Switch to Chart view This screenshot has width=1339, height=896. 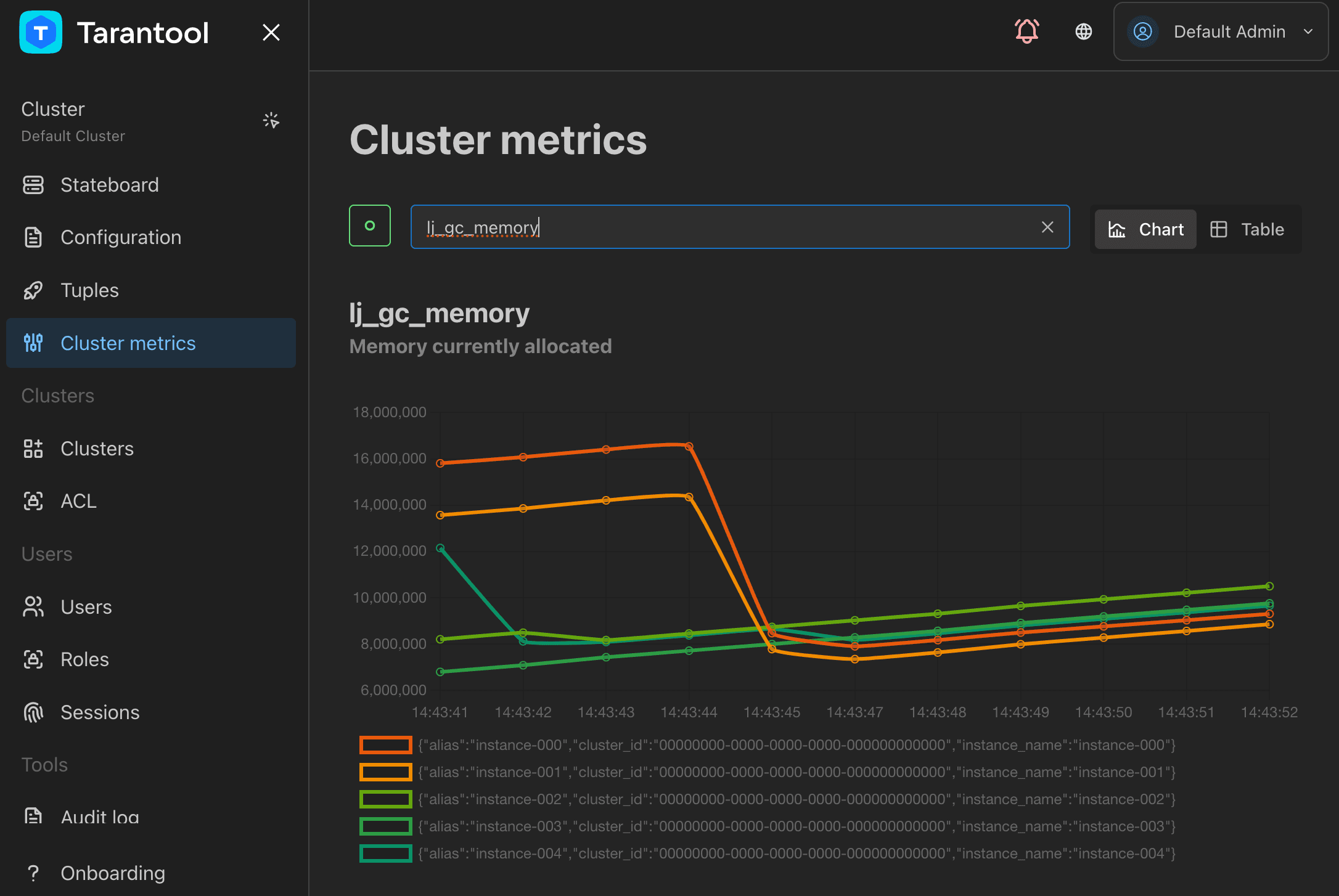pyautogui.click(x=1145, y=229)
